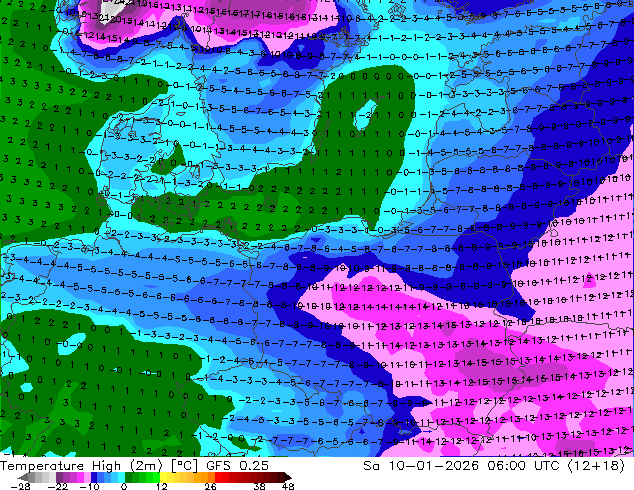Viewport: 634px width, 490px height.
Task: Click the dark green swatch in color scale
Action: [128, 477]
